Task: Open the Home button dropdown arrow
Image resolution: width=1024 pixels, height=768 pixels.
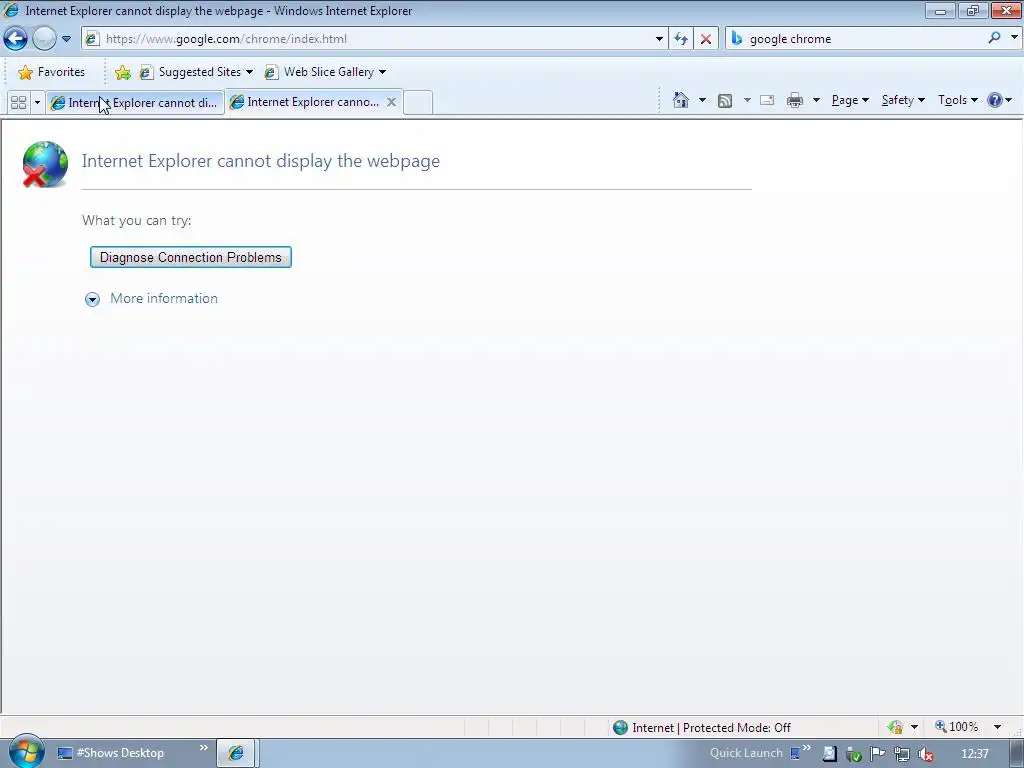Action: (702, 100)
